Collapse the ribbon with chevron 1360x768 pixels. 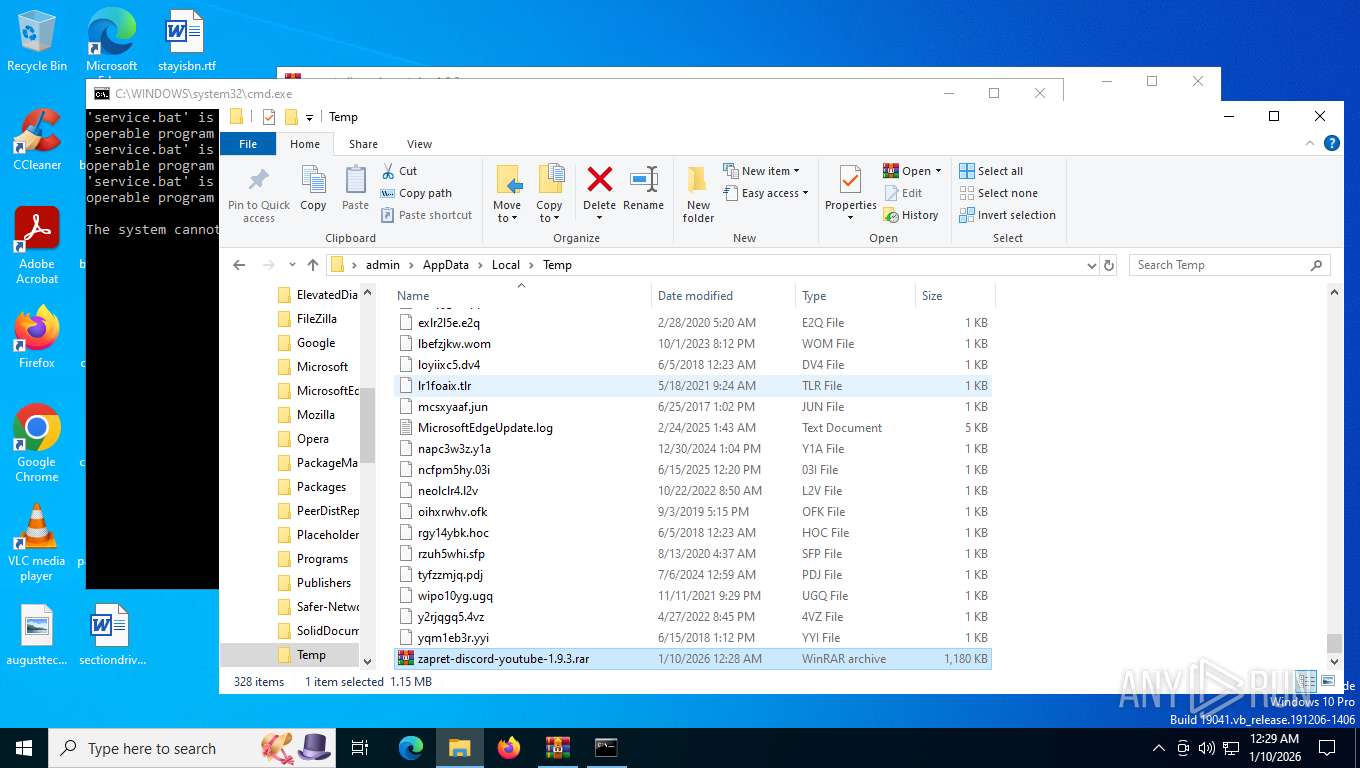(1310, 144)
